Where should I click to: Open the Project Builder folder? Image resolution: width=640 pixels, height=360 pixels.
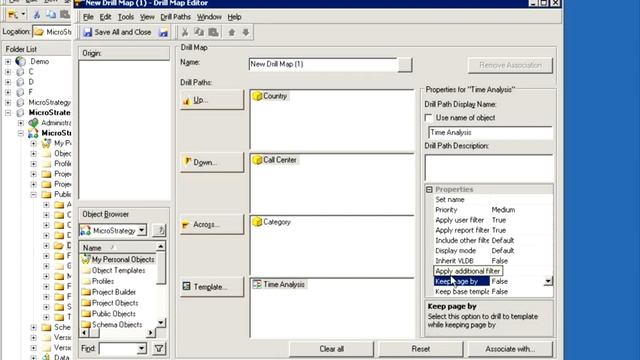click(x=109, y=292)
